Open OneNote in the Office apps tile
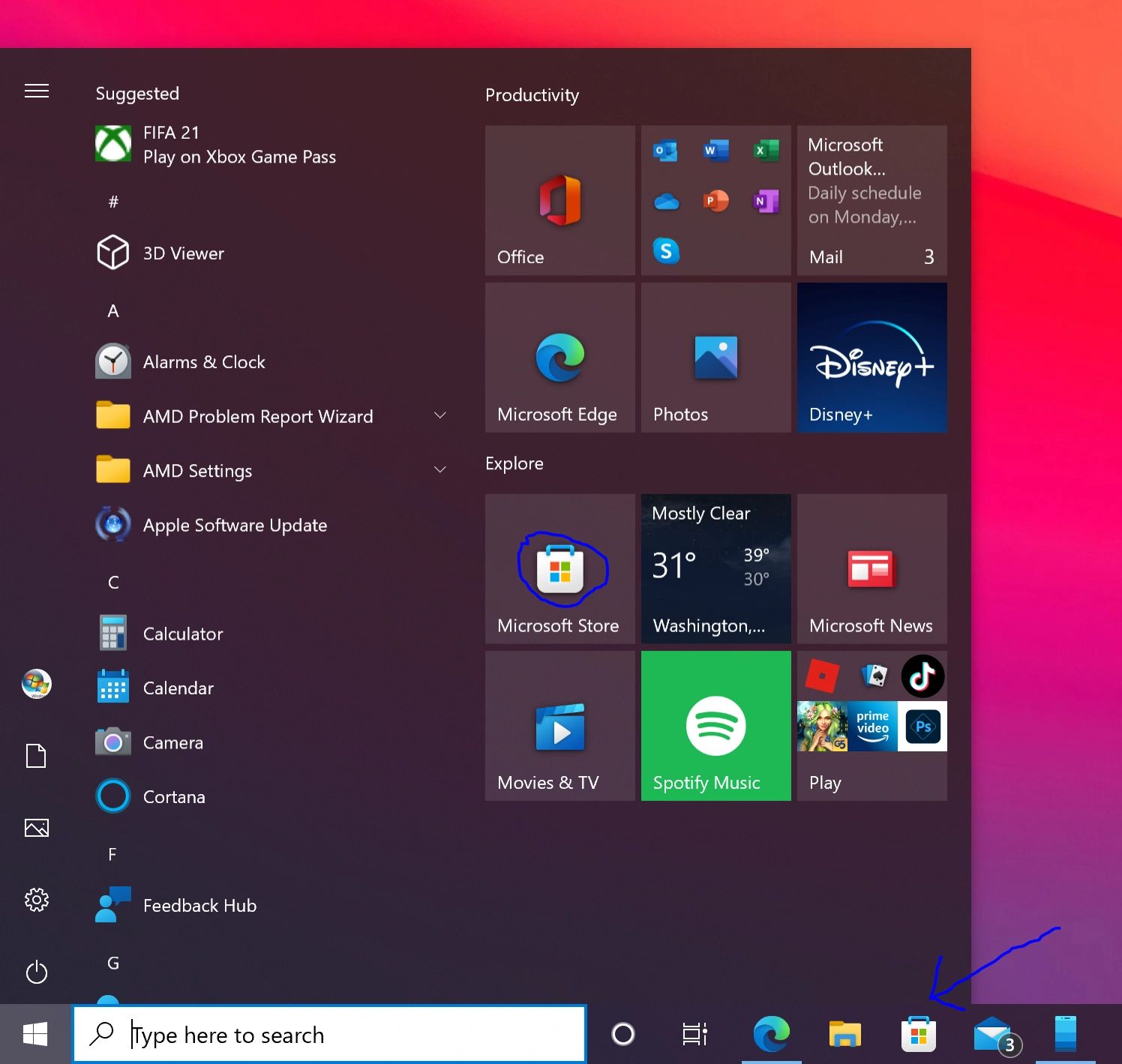Image resolution: width=1122 pixels, height=1064 pixels. coord(766,201)
